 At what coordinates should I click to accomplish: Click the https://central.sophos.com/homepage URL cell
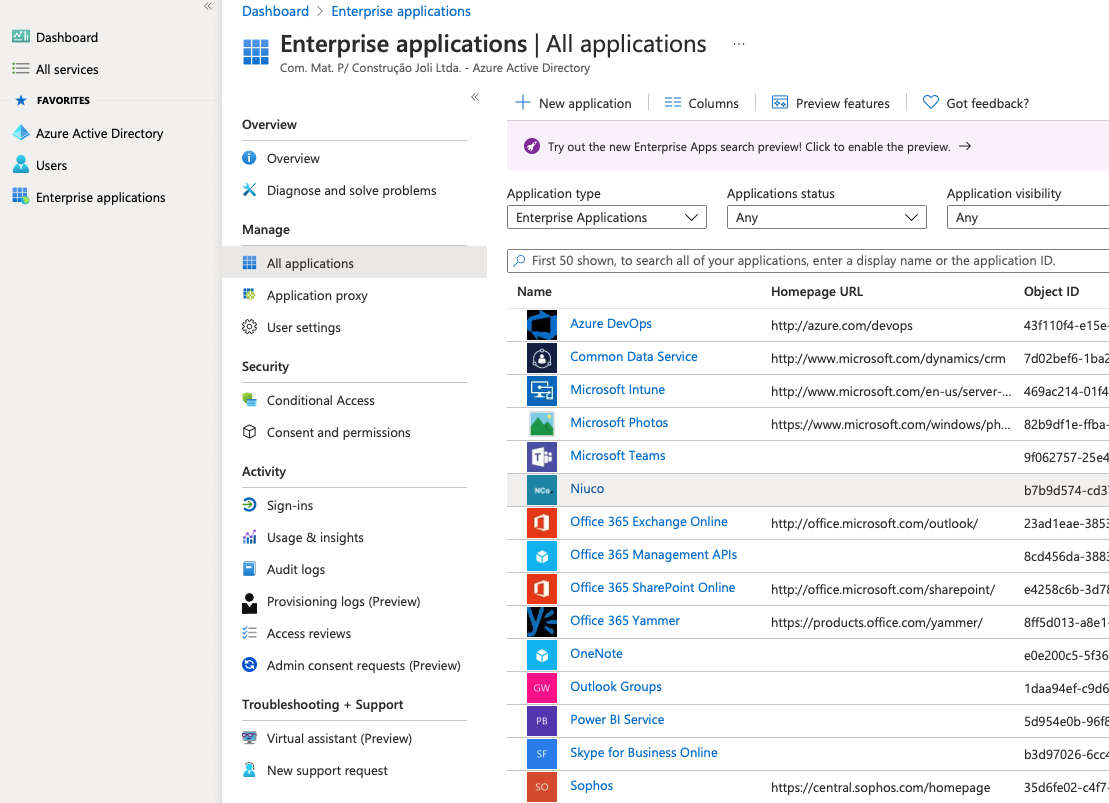880,787
